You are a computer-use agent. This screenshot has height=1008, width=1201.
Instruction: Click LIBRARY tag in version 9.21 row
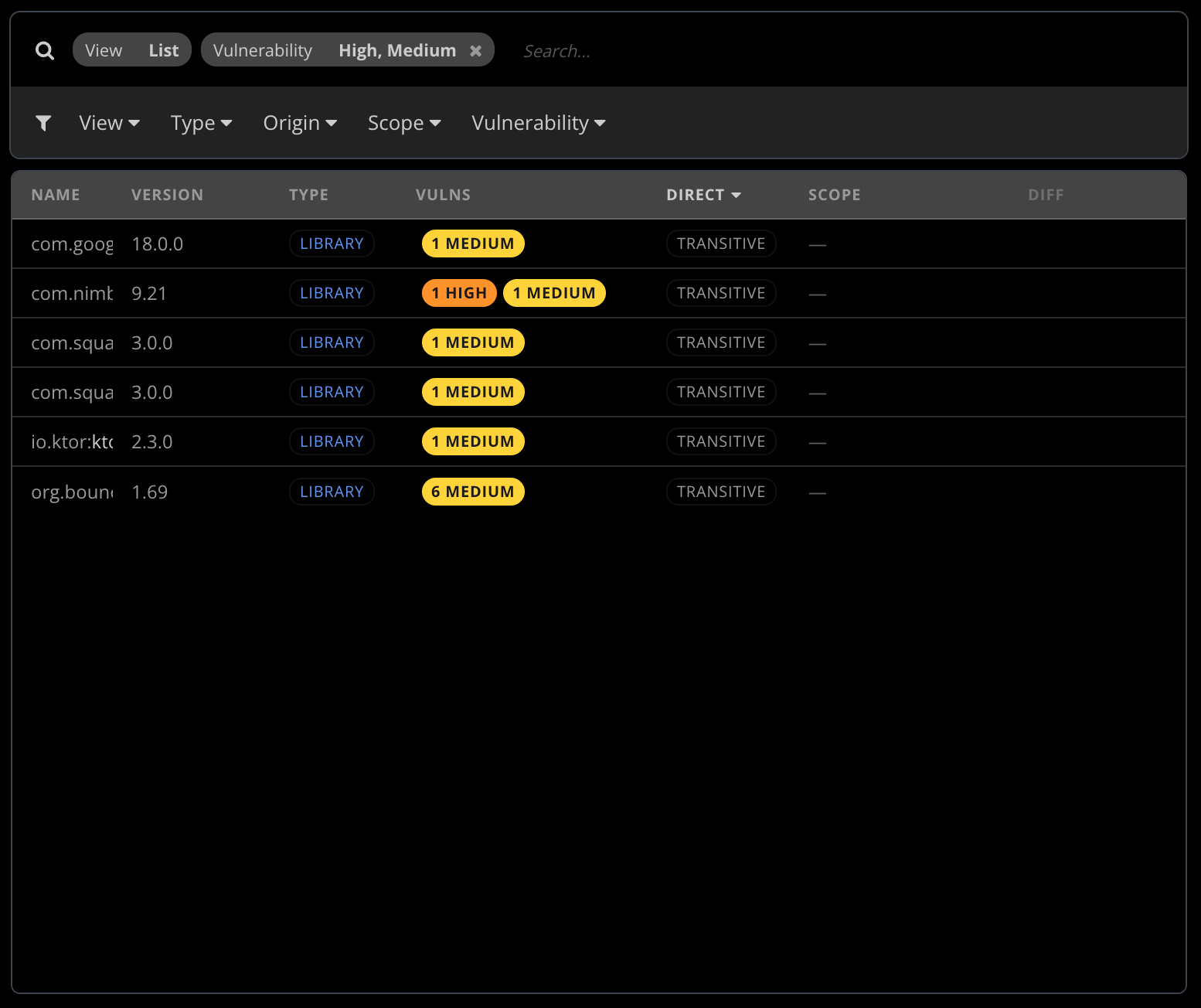pyautogui.click(x=332, y=293)
